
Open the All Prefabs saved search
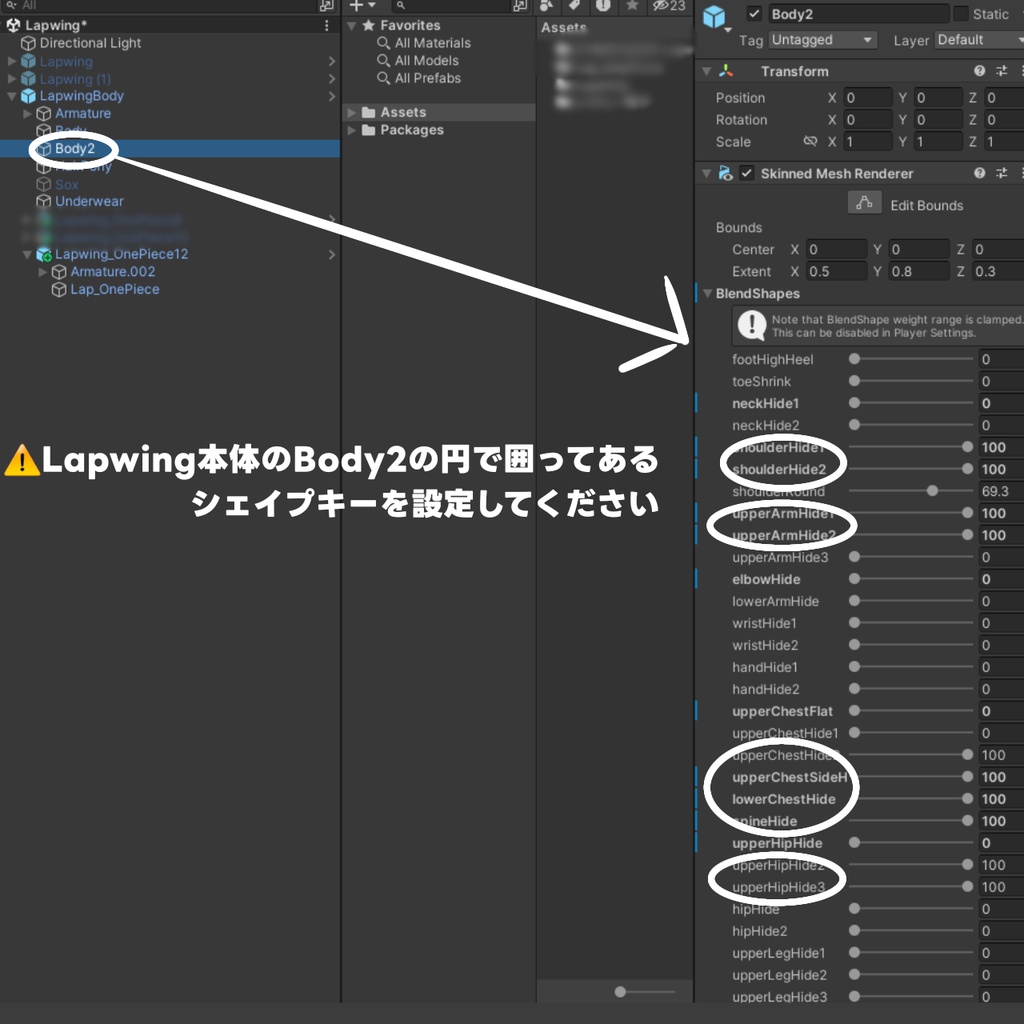point(428,78)
